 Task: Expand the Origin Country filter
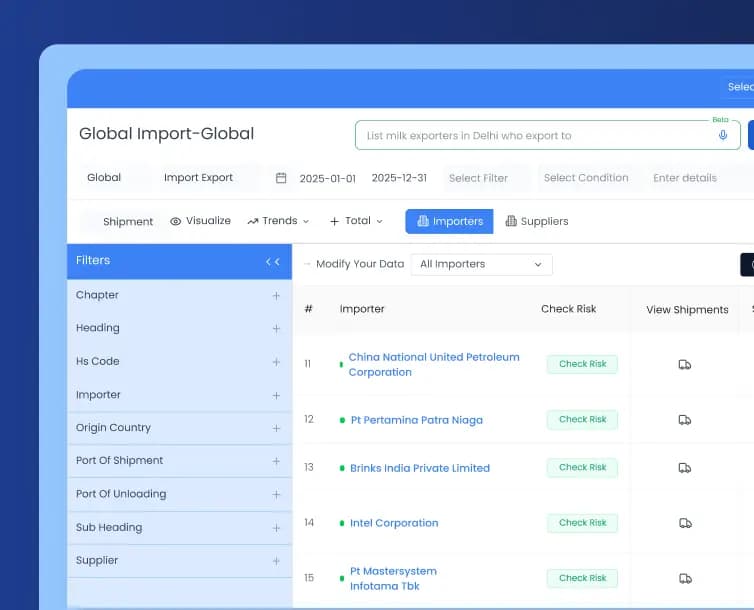pyautogui.click(x=276, y=428)
